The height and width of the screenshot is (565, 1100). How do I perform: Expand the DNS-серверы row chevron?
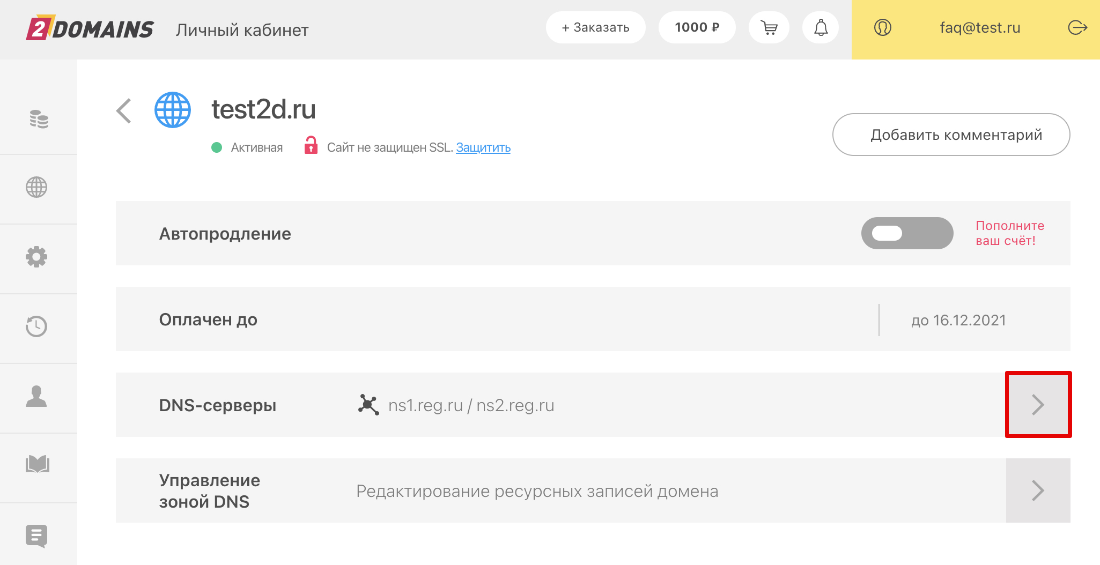coord(1038,405)
